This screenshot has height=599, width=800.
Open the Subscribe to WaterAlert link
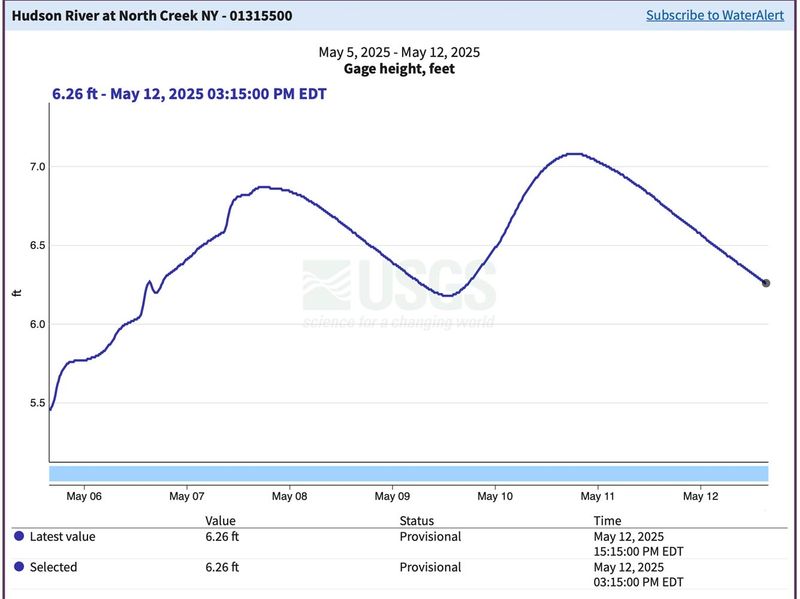[x=715, y=15]
